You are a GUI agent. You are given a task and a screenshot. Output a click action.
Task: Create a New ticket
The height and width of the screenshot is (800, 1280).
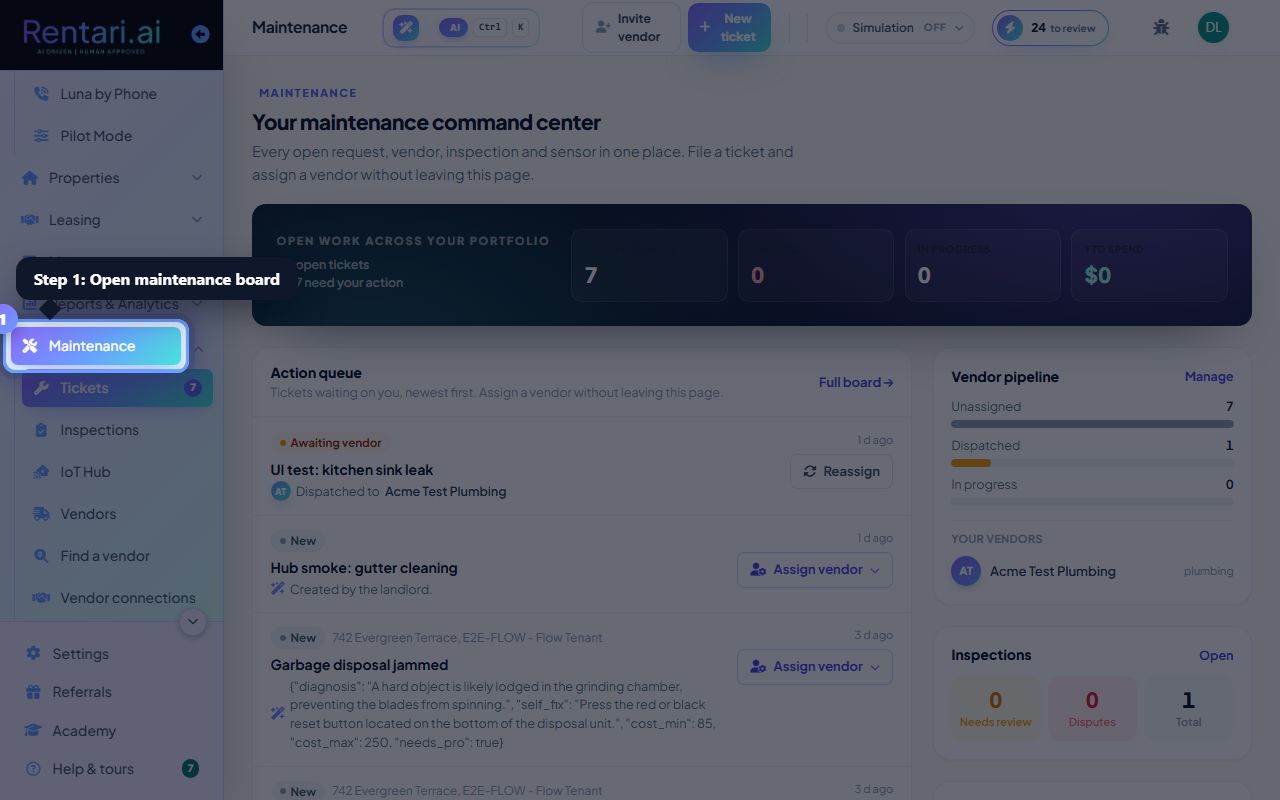[x=729, y=28]
